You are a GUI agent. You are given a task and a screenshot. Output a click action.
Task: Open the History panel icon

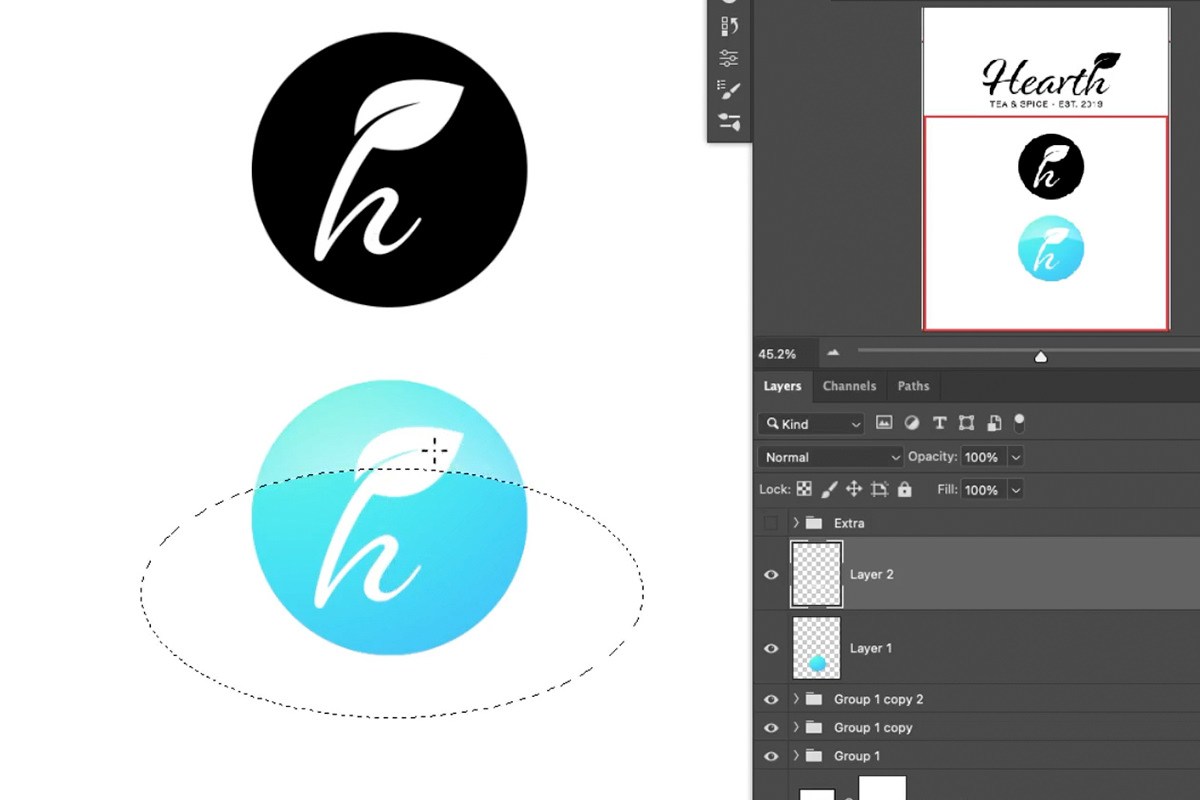pos(729,26)
